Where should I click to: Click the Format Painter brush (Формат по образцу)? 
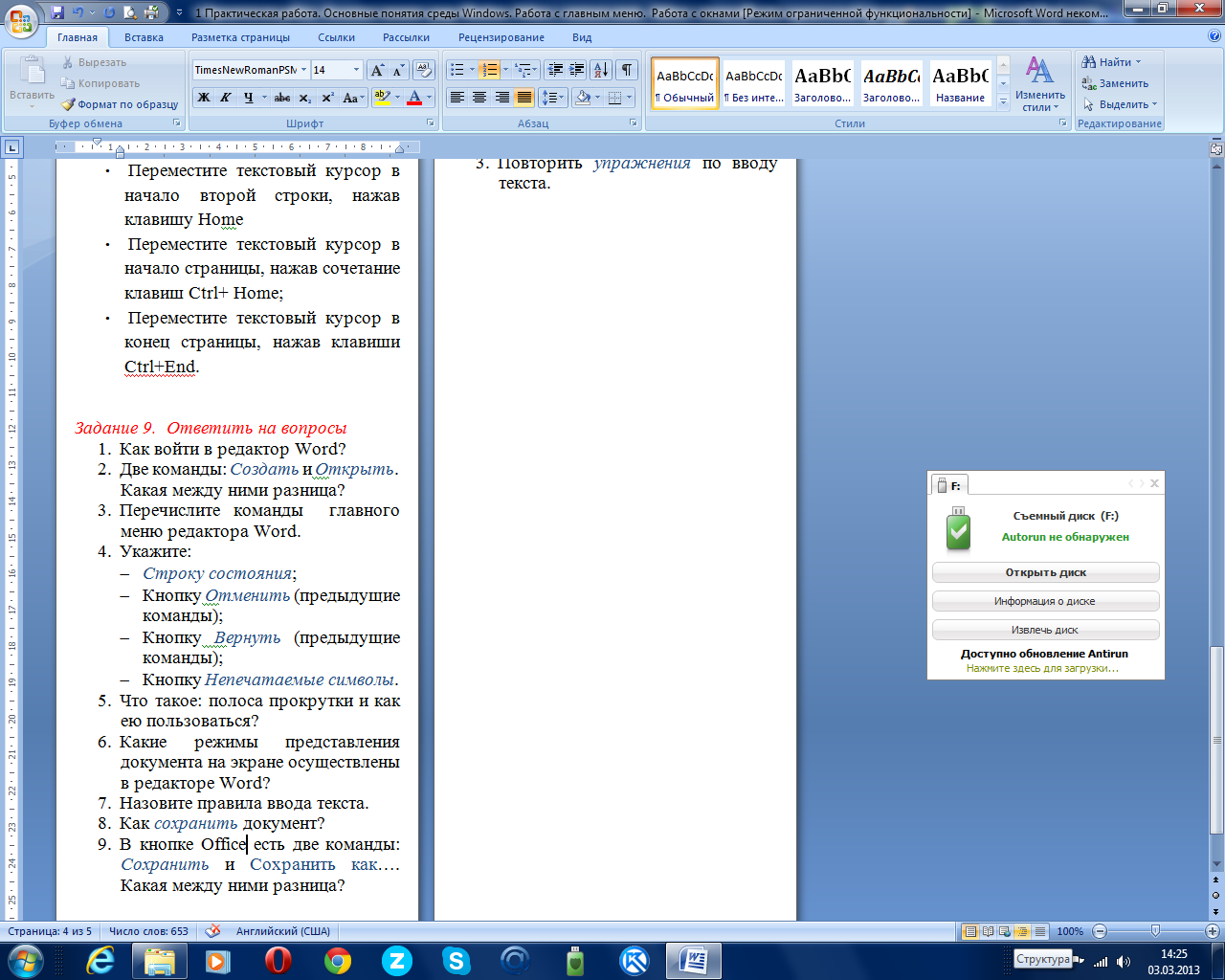[x=120, y=104]
